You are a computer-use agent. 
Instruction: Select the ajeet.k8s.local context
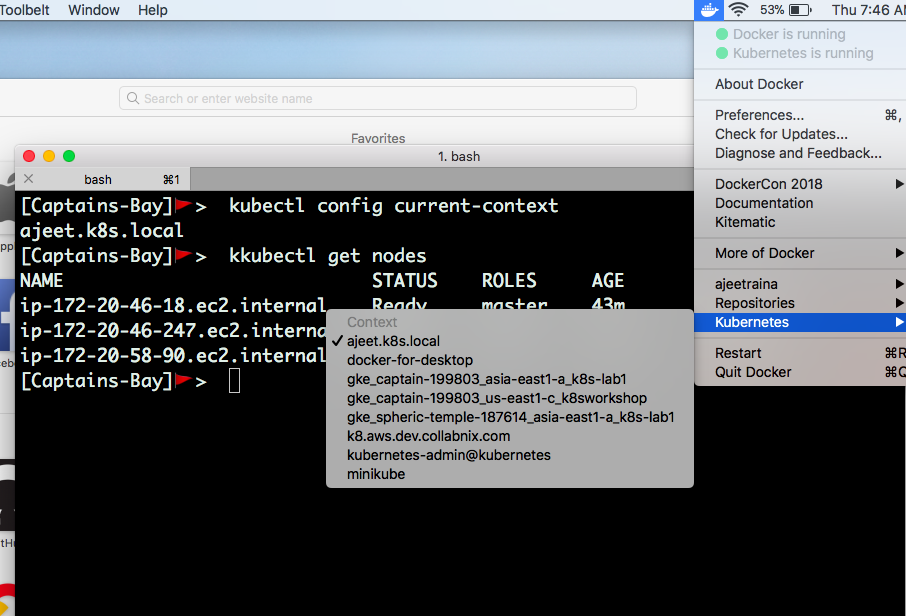(510, 341)
